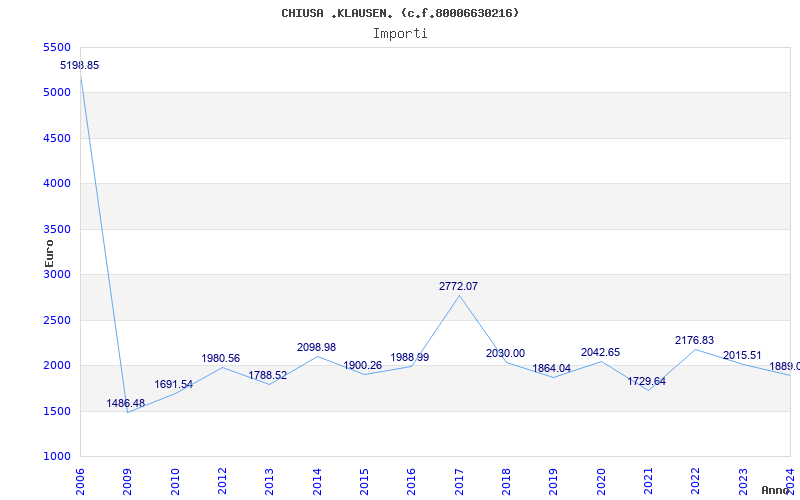Click the 2030.00 data label

click(505, 353)
